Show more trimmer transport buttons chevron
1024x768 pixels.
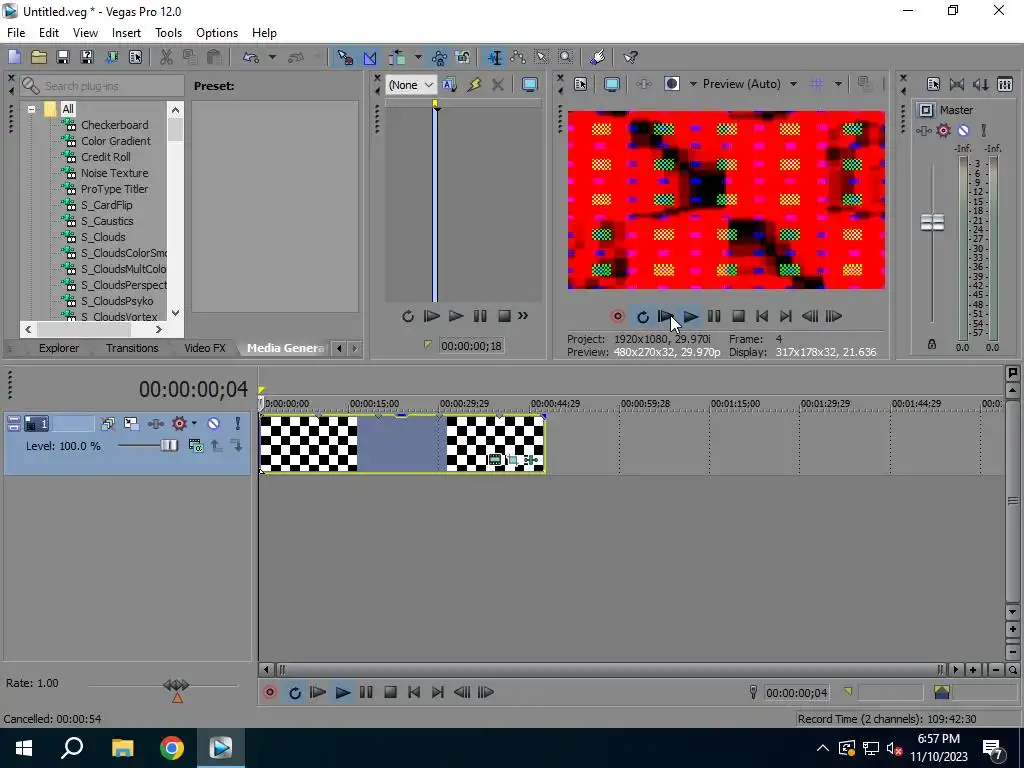tap(523, 316)
